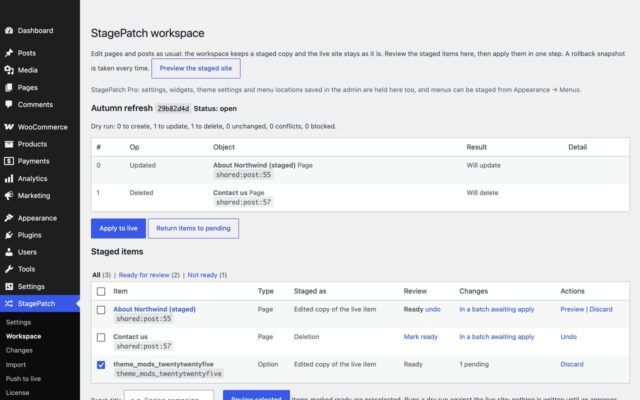The width and height of the screenshot is (640, 400).
Task: Click shared:post:55 code in dry run table
Action: (243, 175)
